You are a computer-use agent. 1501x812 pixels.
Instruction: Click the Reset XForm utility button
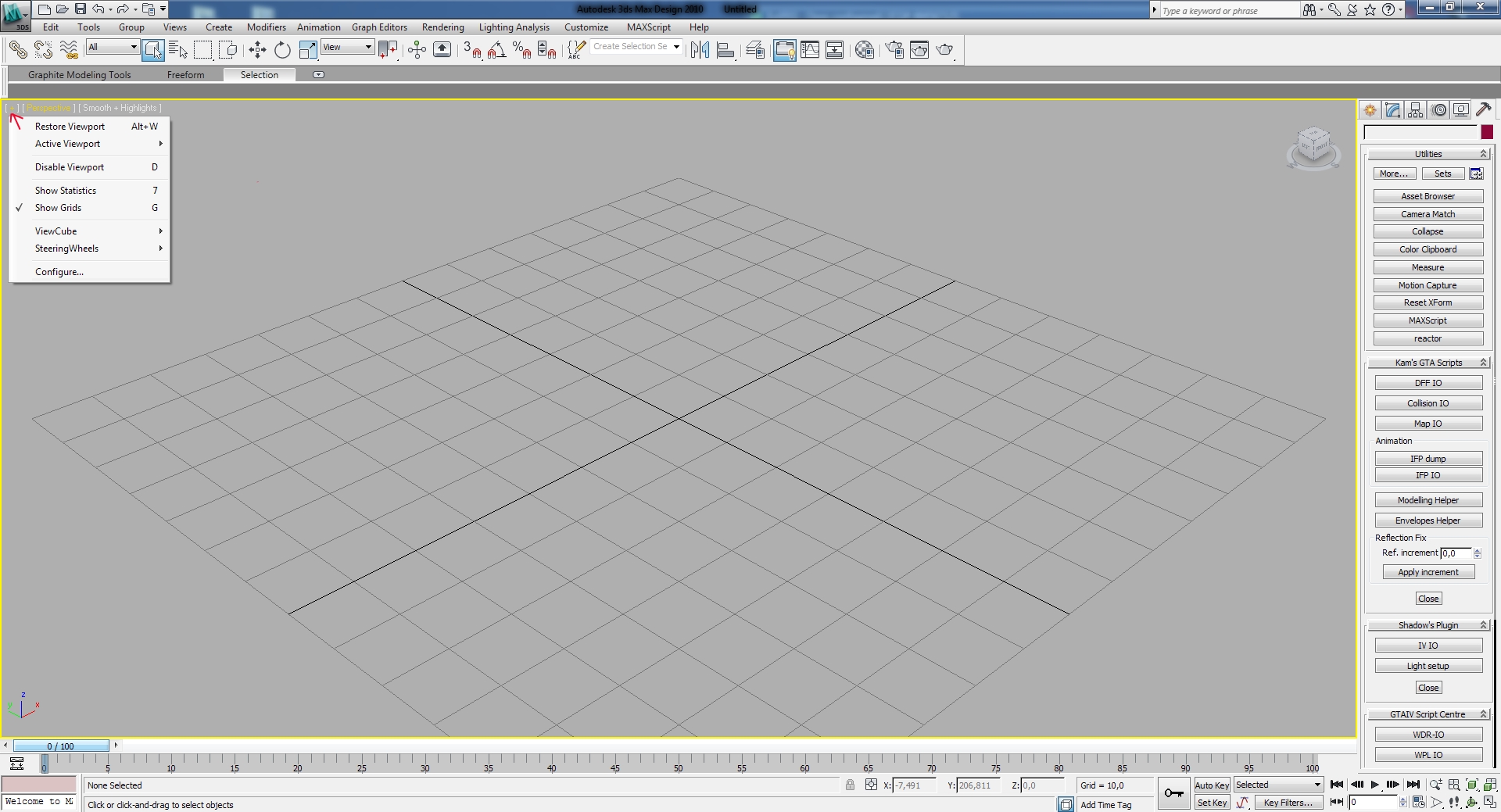(1428, 302)
